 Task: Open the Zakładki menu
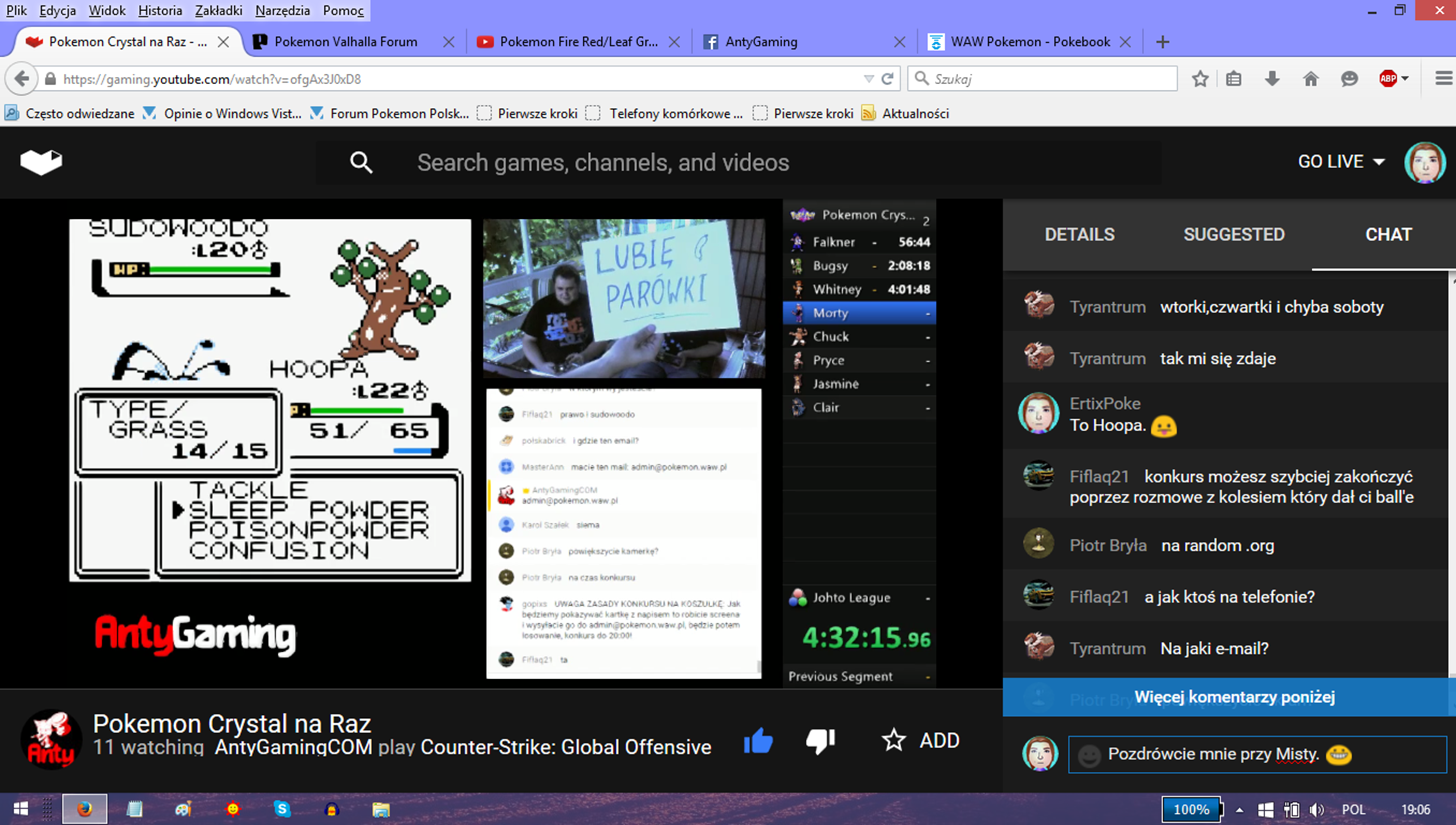218,10
